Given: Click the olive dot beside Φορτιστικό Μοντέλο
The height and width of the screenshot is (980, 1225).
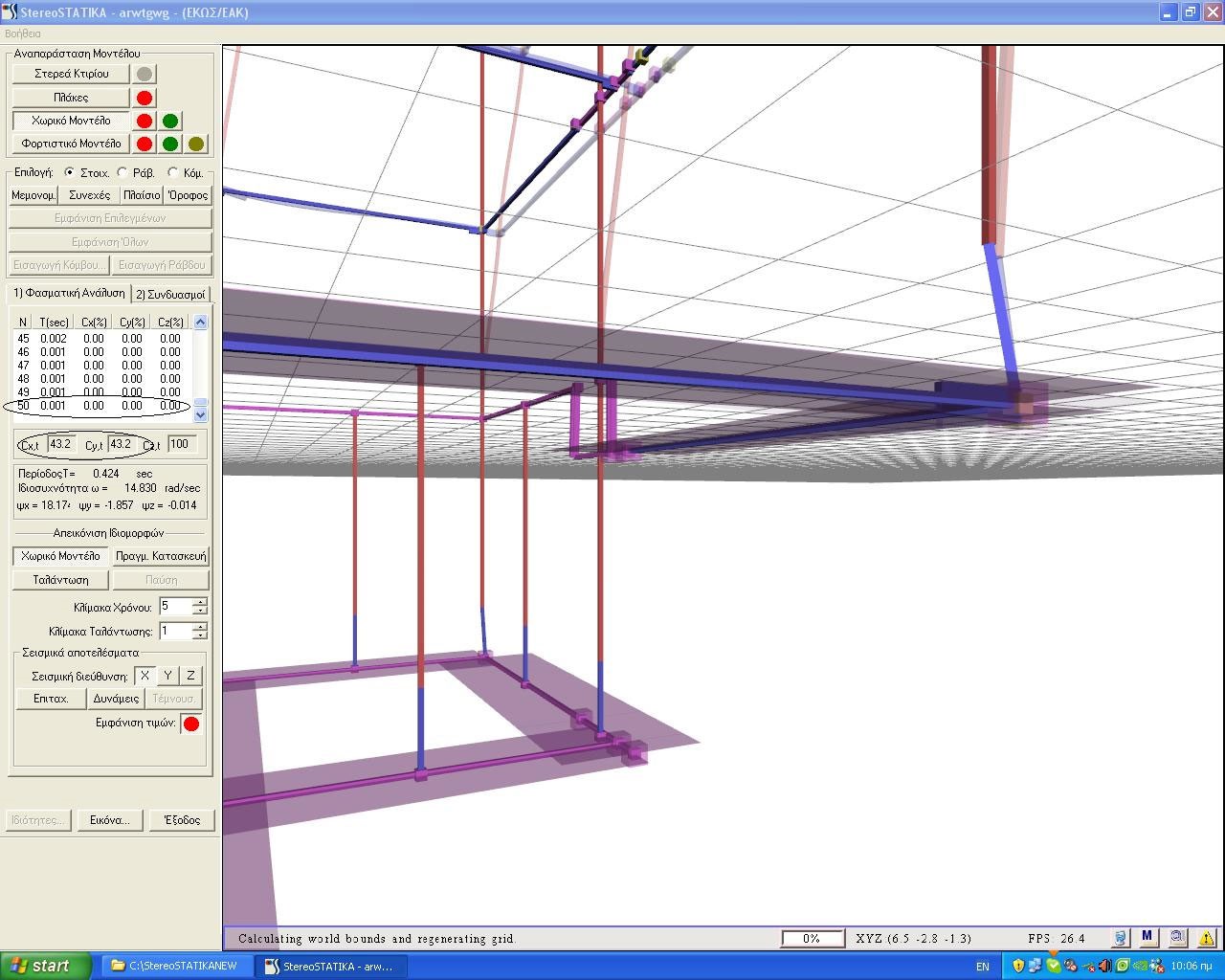Looking at the screenshot, I should 196,144.
